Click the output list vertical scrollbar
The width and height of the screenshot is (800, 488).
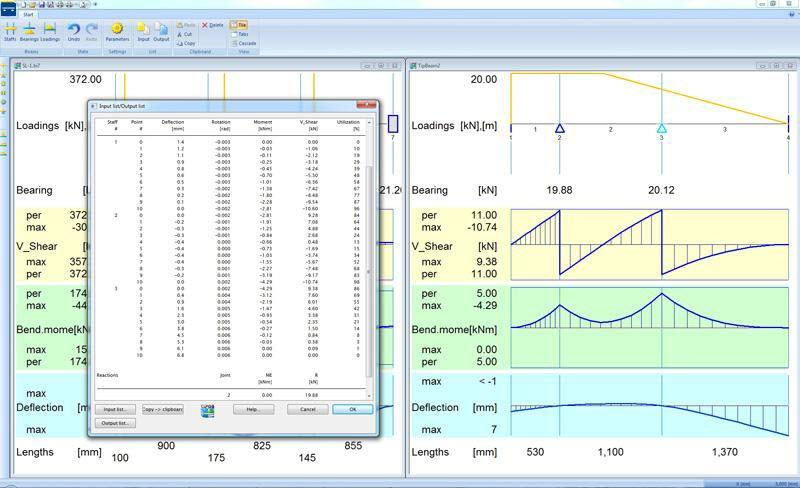(369, 260)
